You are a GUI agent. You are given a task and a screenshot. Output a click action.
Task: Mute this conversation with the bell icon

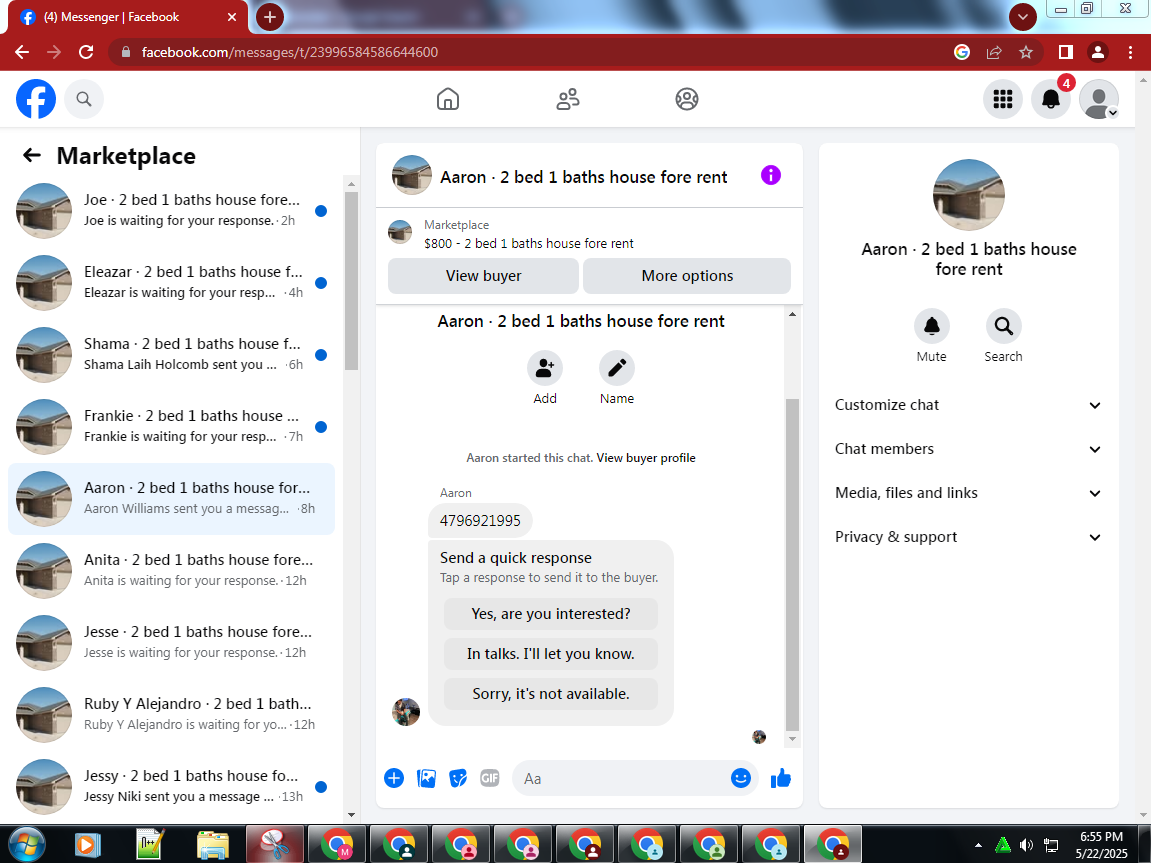click(x=932, y=326)
